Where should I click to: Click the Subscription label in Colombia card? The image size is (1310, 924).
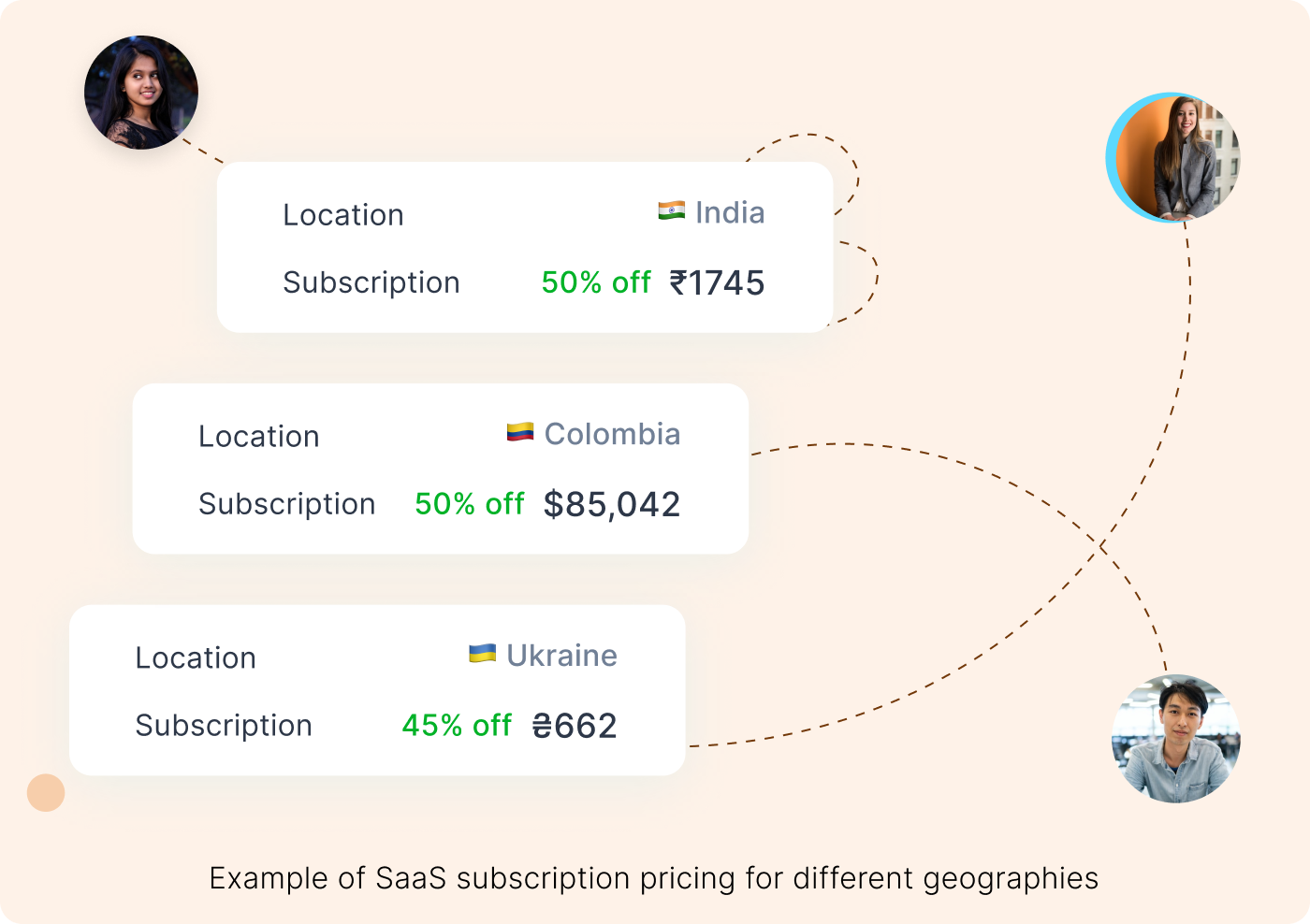point(286,504)
